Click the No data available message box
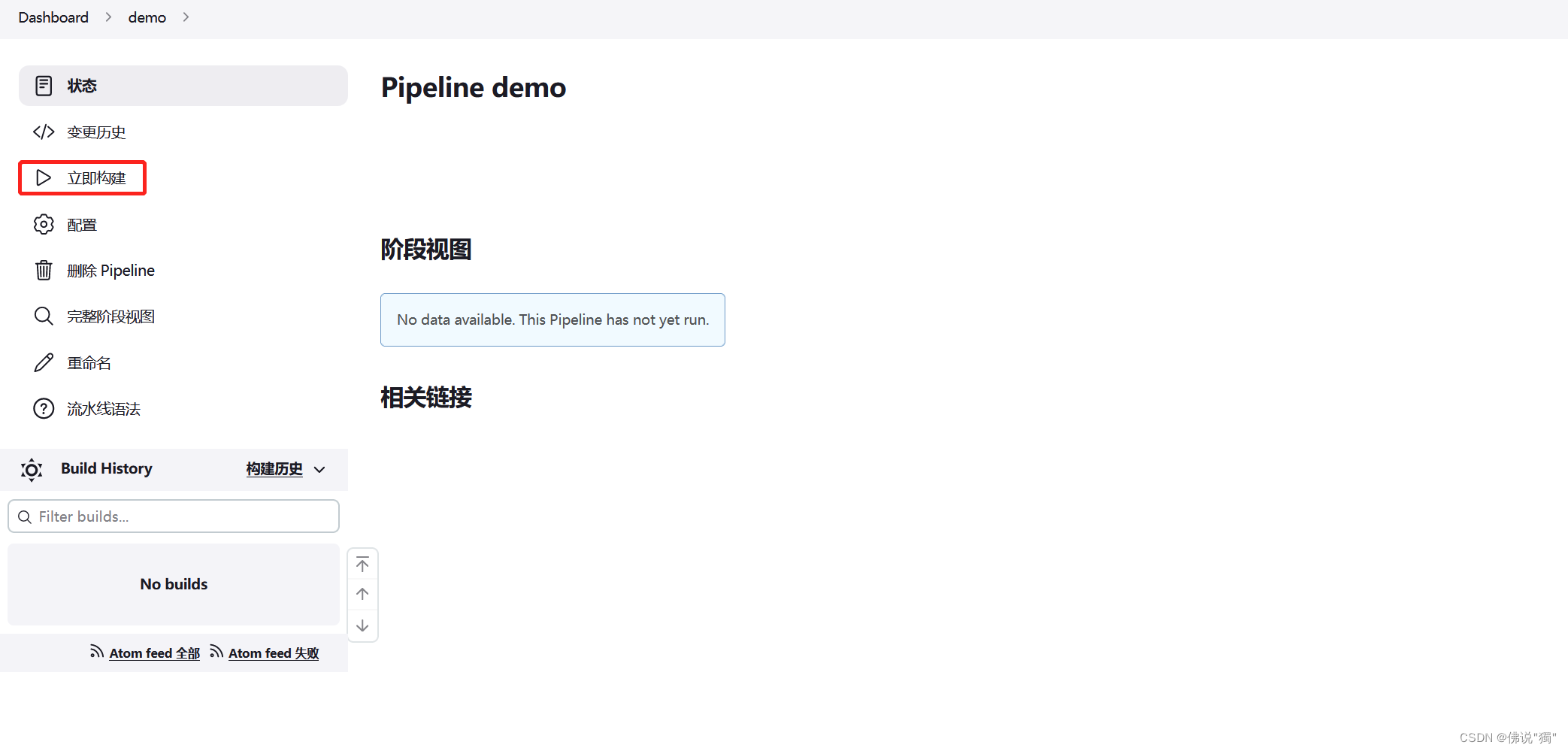The height and width of the screenshot is (751, 1568). pos(552,319)
